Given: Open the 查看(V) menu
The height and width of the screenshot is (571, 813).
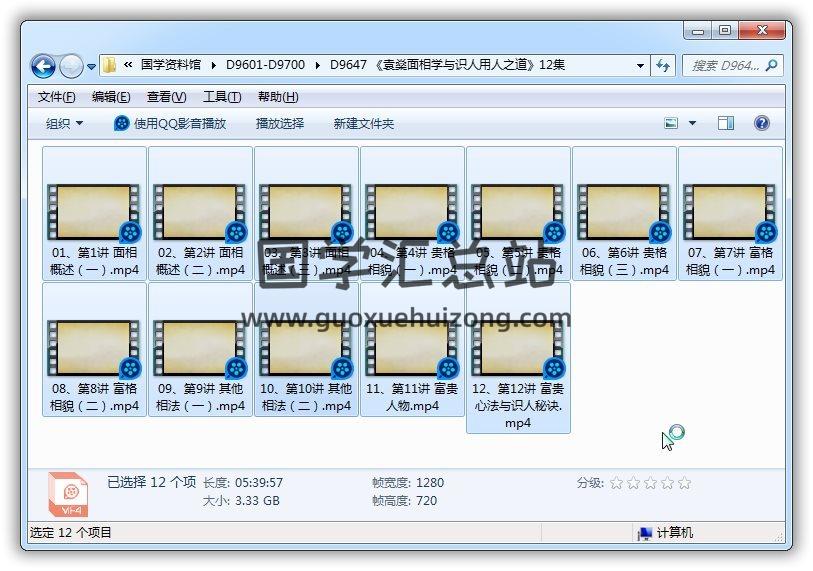Looking at the screenshot, I should click(x=166, y=97).
